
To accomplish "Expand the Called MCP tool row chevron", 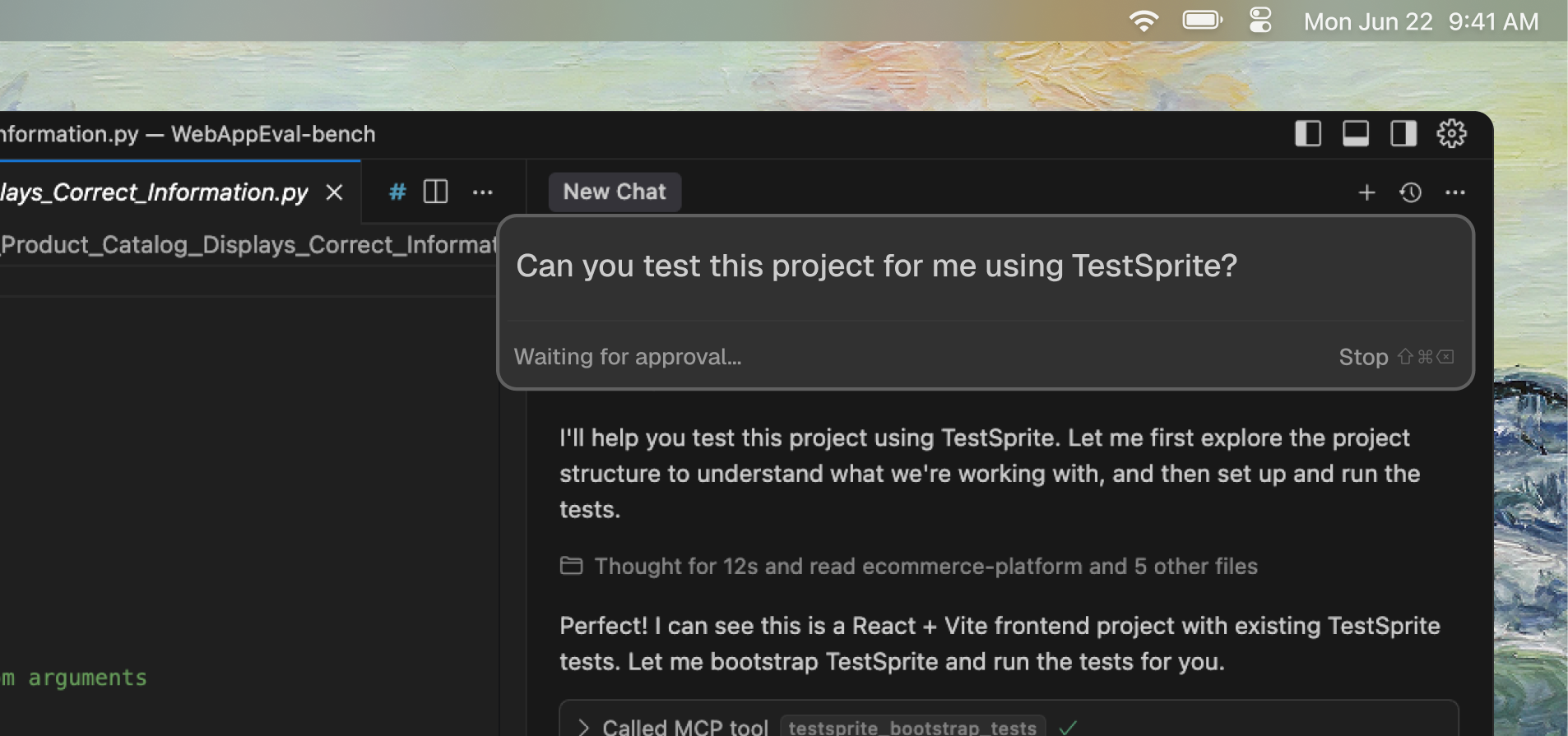I will click(x=583, y=727).
